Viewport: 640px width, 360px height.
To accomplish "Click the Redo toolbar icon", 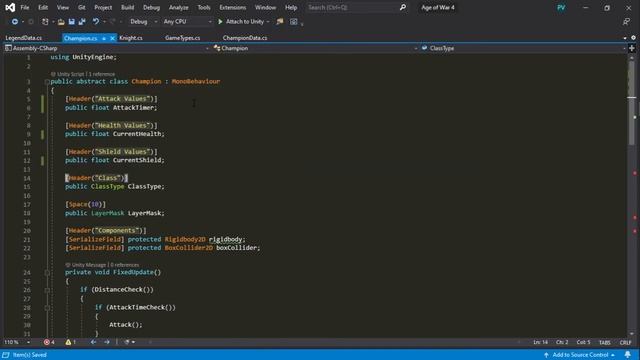I will [112, 22].
